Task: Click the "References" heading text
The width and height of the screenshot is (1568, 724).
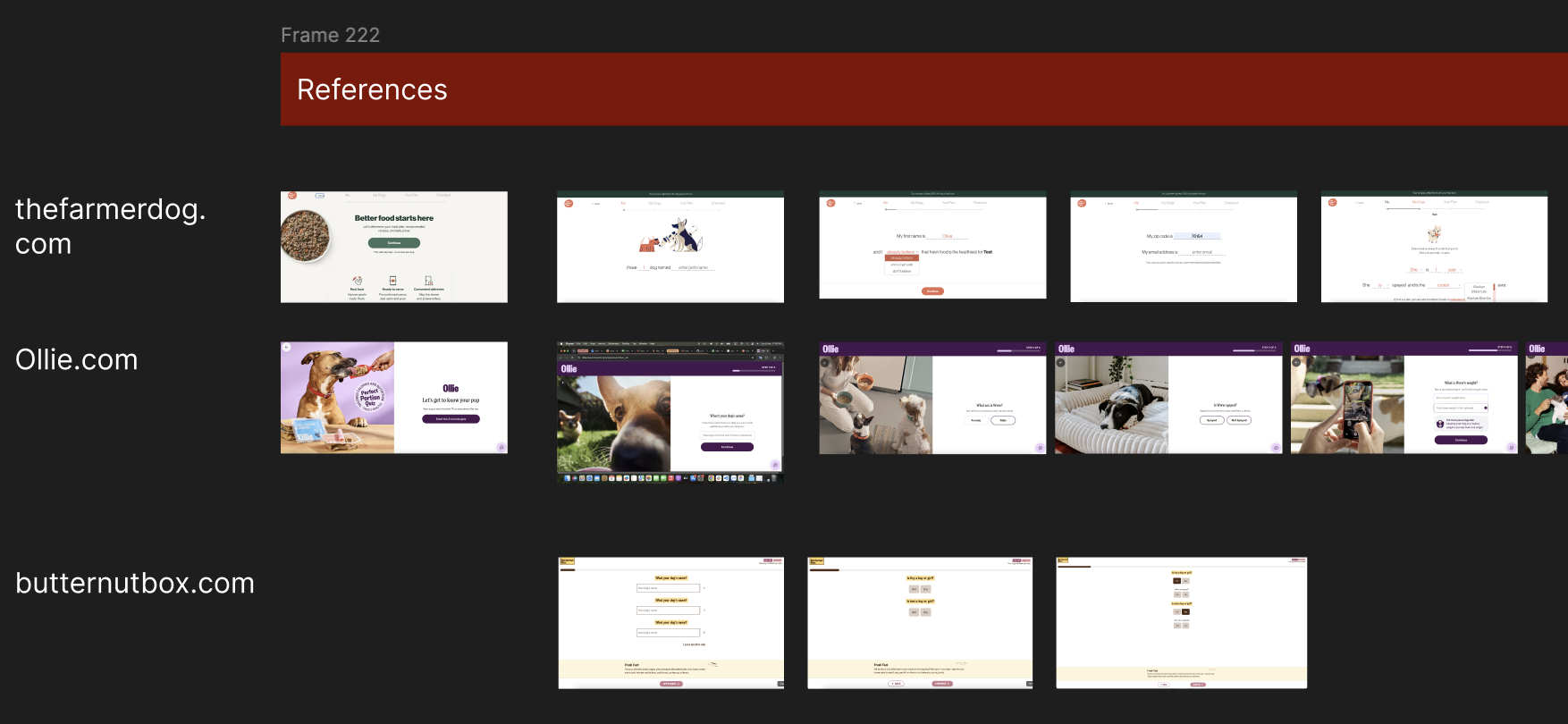Action: (x=372, y=89)
